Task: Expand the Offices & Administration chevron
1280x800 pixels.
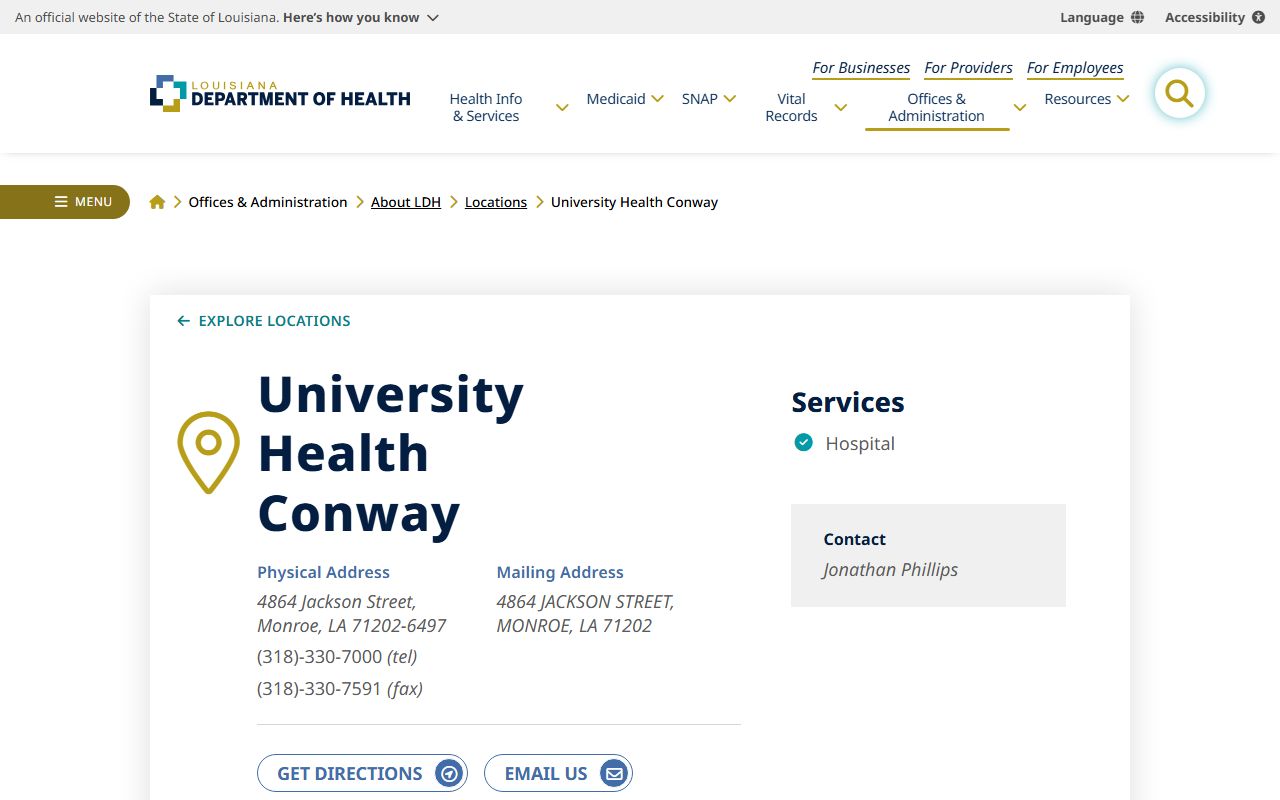Action: pos(1020,108)
